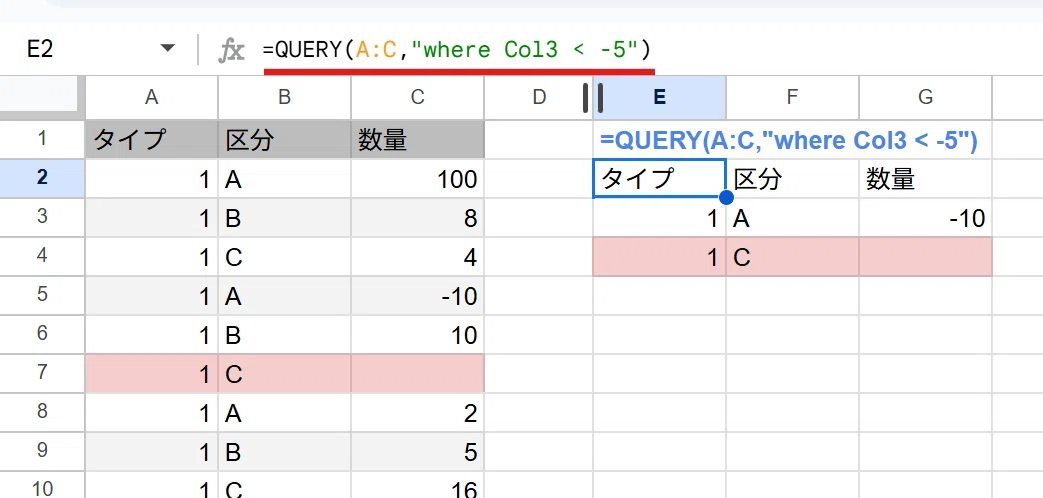Screen dimensions: 1043x498
Task: Click cell F2 containing 区分
Action: 792,178
